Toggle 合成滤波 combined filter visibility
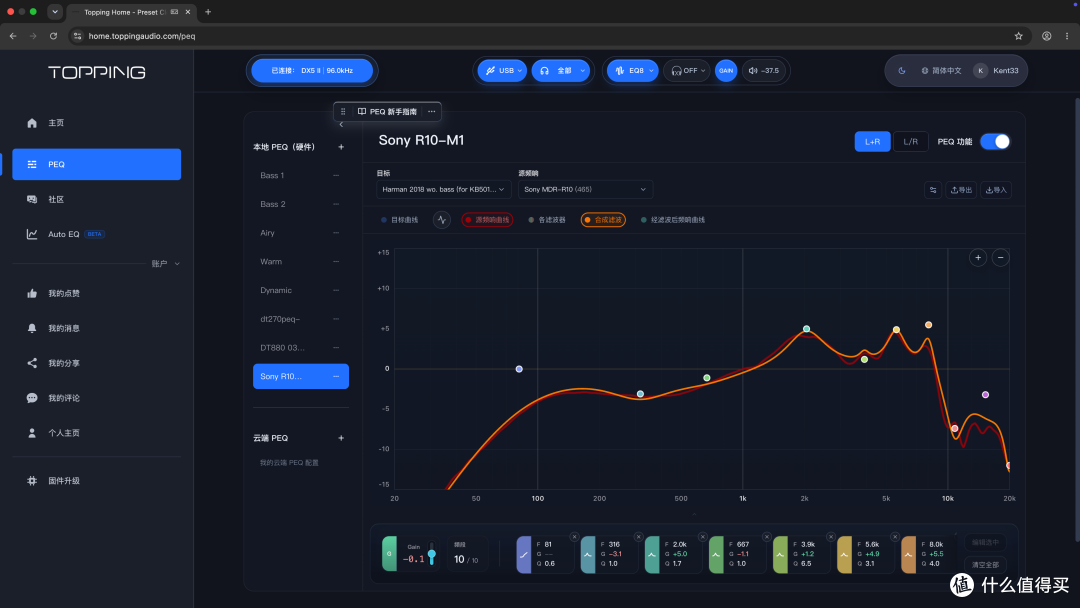The image size is (1080, 608). [603, 220]
